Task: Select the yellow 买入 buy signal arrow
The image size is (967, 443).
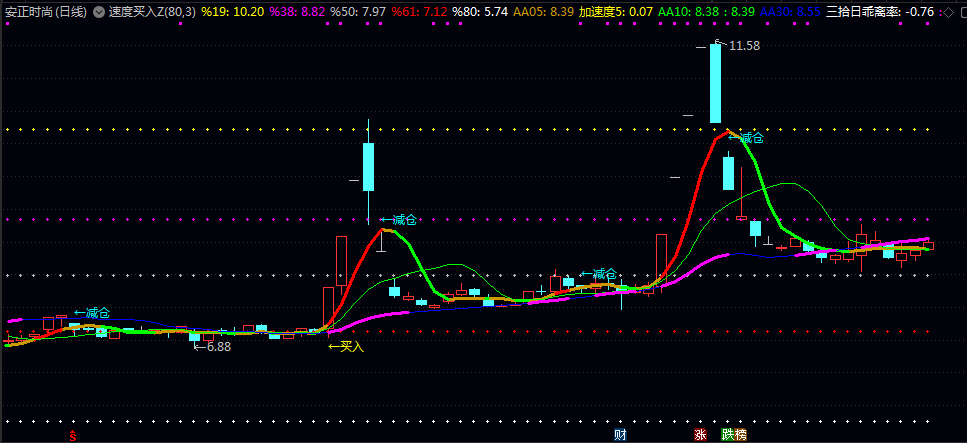Action: [346, 347]
